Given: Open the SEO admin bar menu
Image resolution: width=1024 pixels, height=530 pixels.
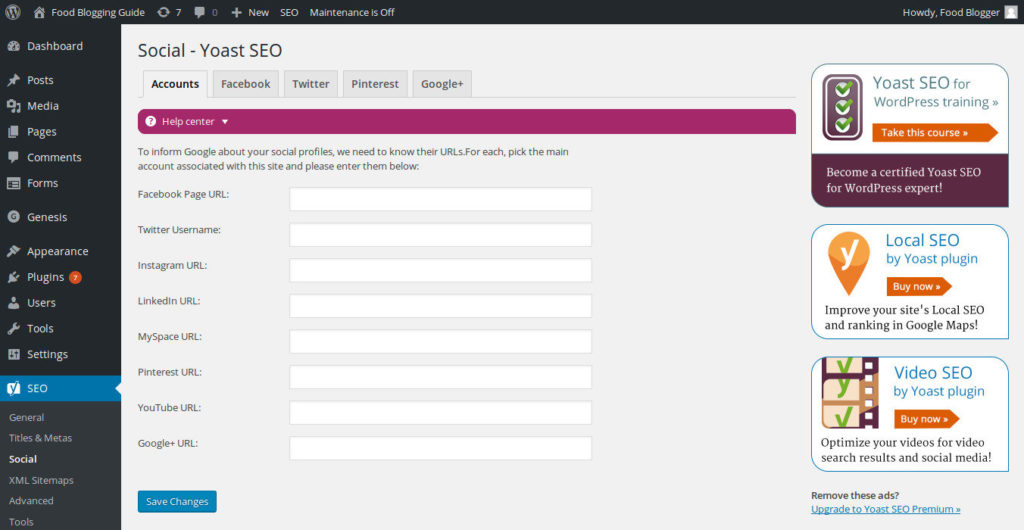Looking at the screenshot, I should tap(289, 12).
